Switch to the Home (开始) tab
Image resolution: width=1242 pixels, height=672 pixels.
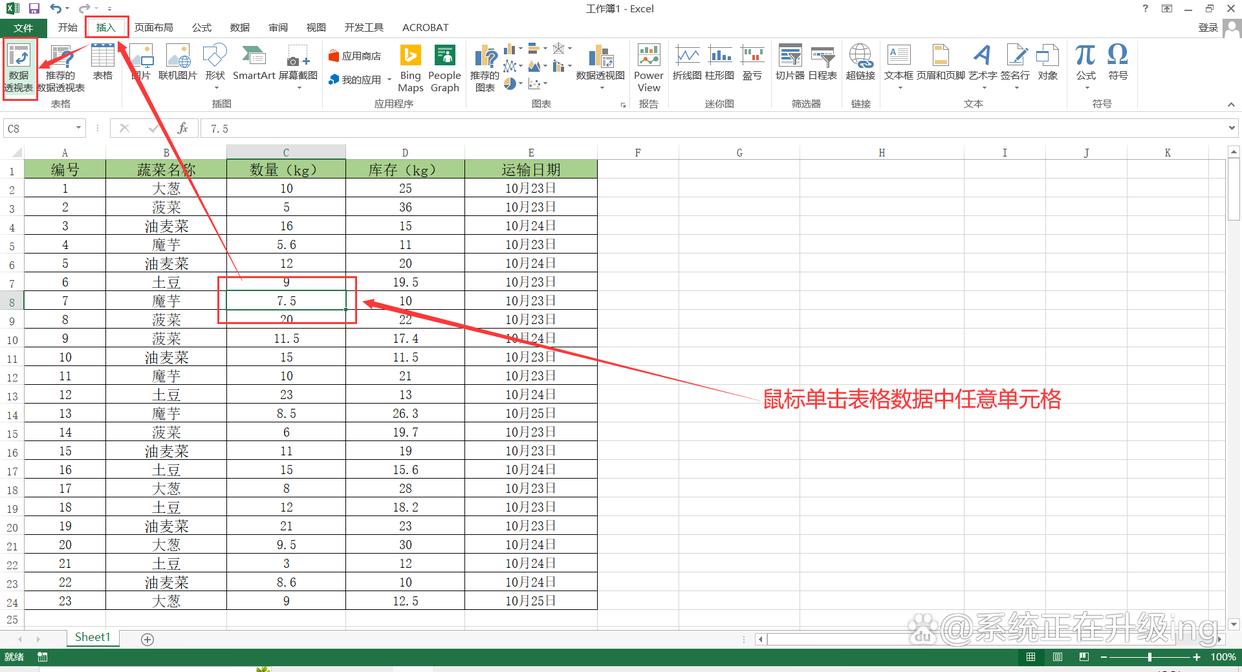click(67, 28)
